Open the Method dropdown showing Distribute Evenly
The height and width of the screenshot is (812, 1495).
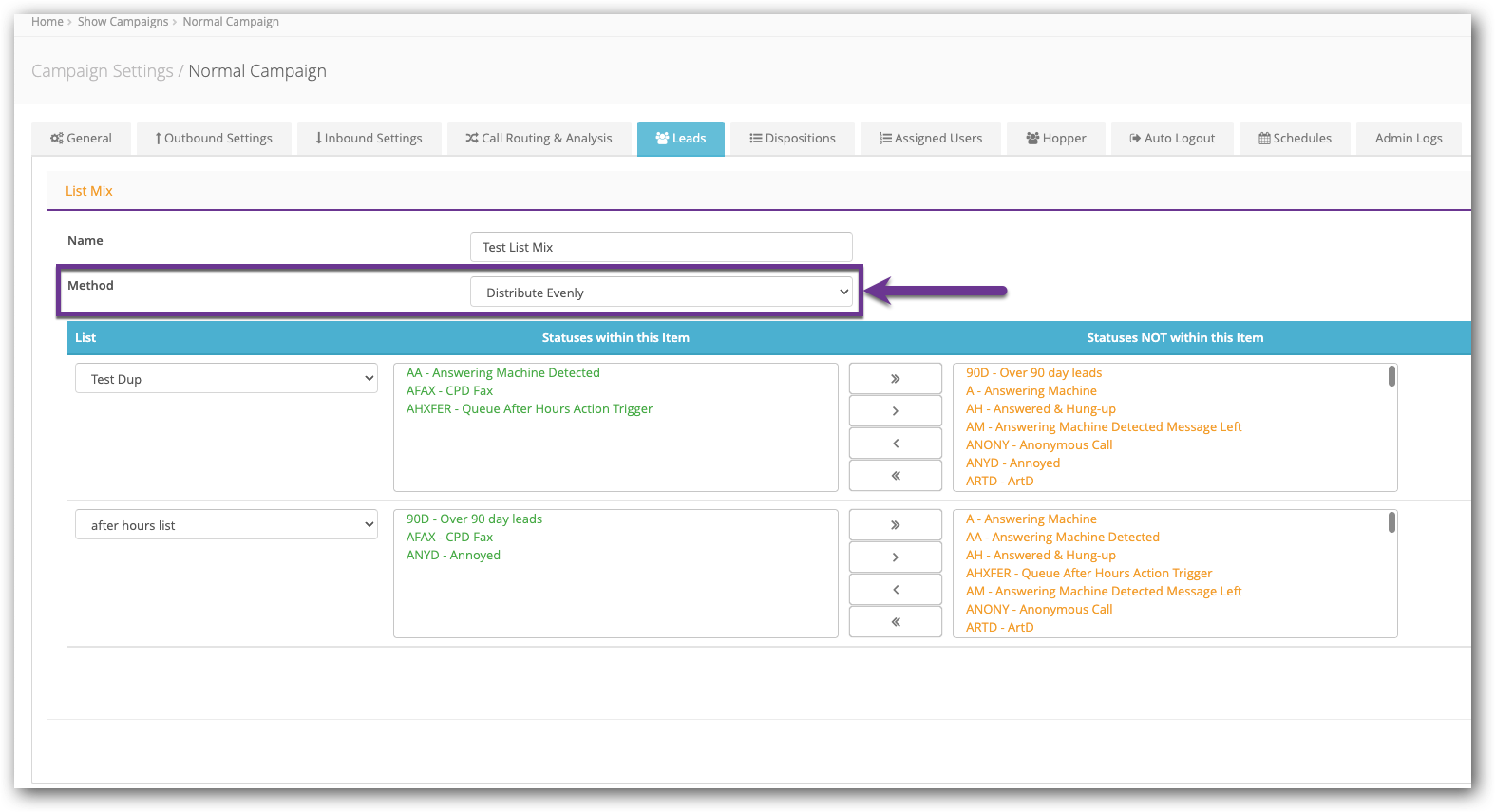(x=661, y=293)
